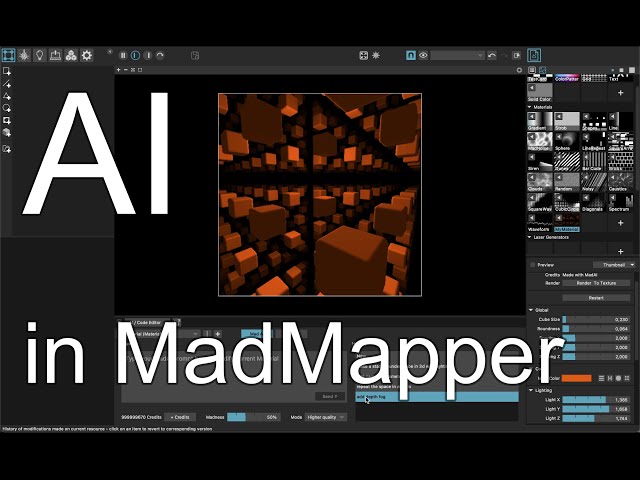Select the Add group tool icon
The width and height of the screenshot is (640, 480).
click(x=7, y=149)
